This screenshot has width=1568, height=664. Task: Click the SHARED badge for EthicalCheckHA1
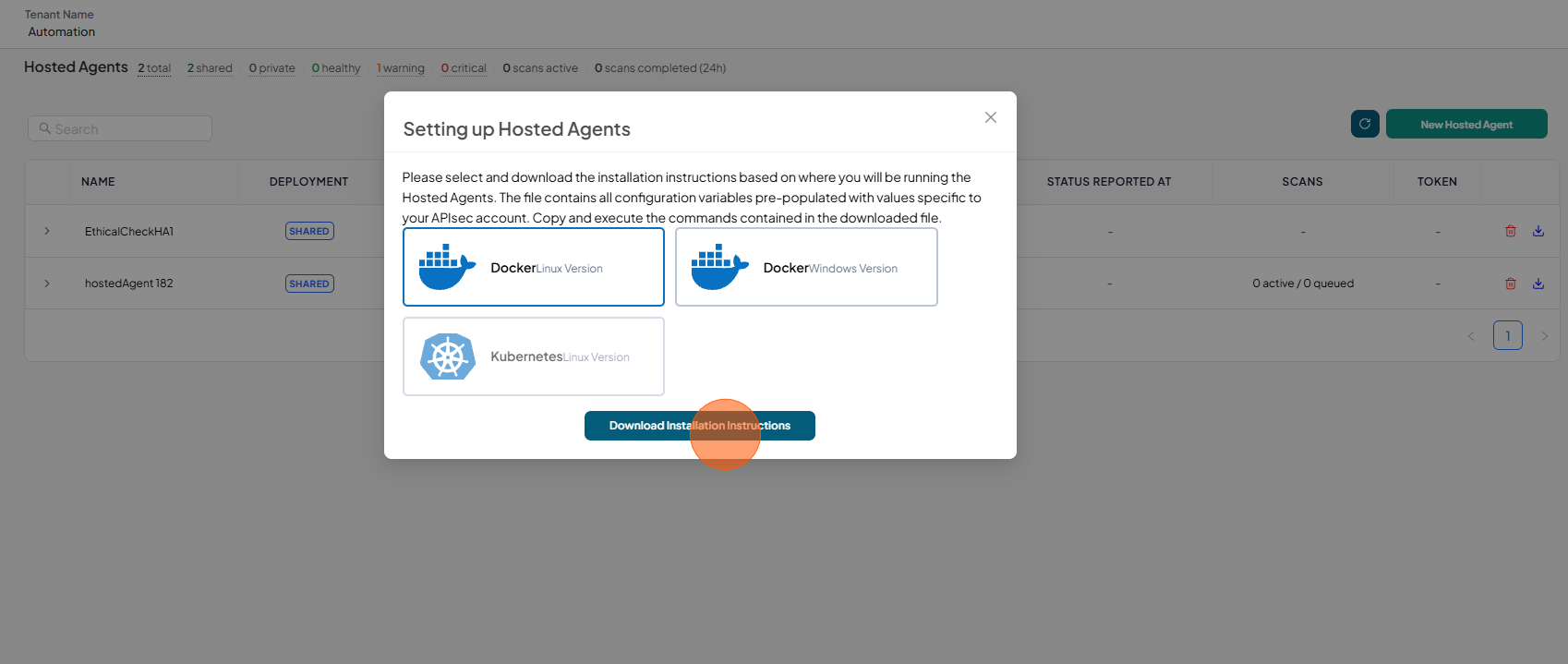(x=309, y=231)
